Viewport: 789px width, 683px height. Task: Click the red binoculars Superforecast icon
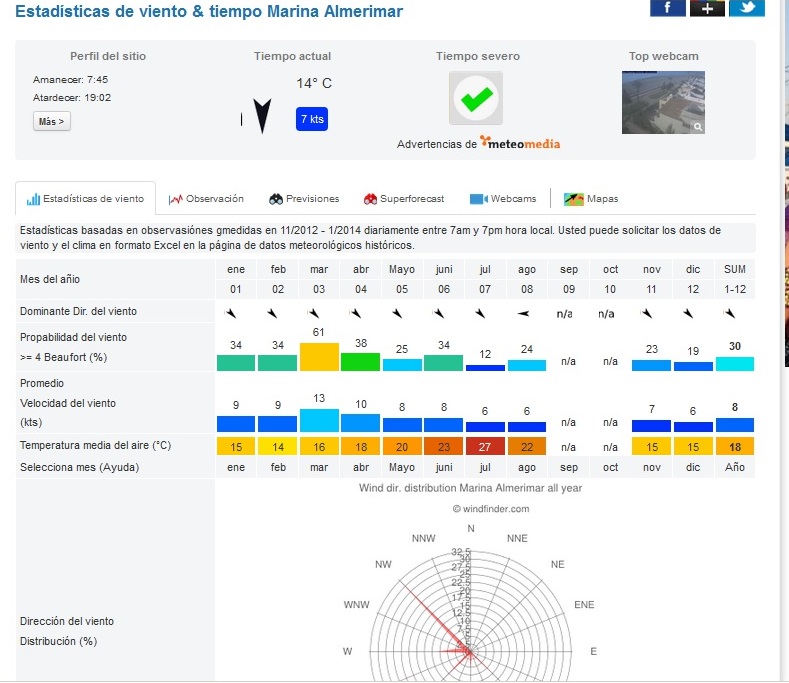coord(370,199)
